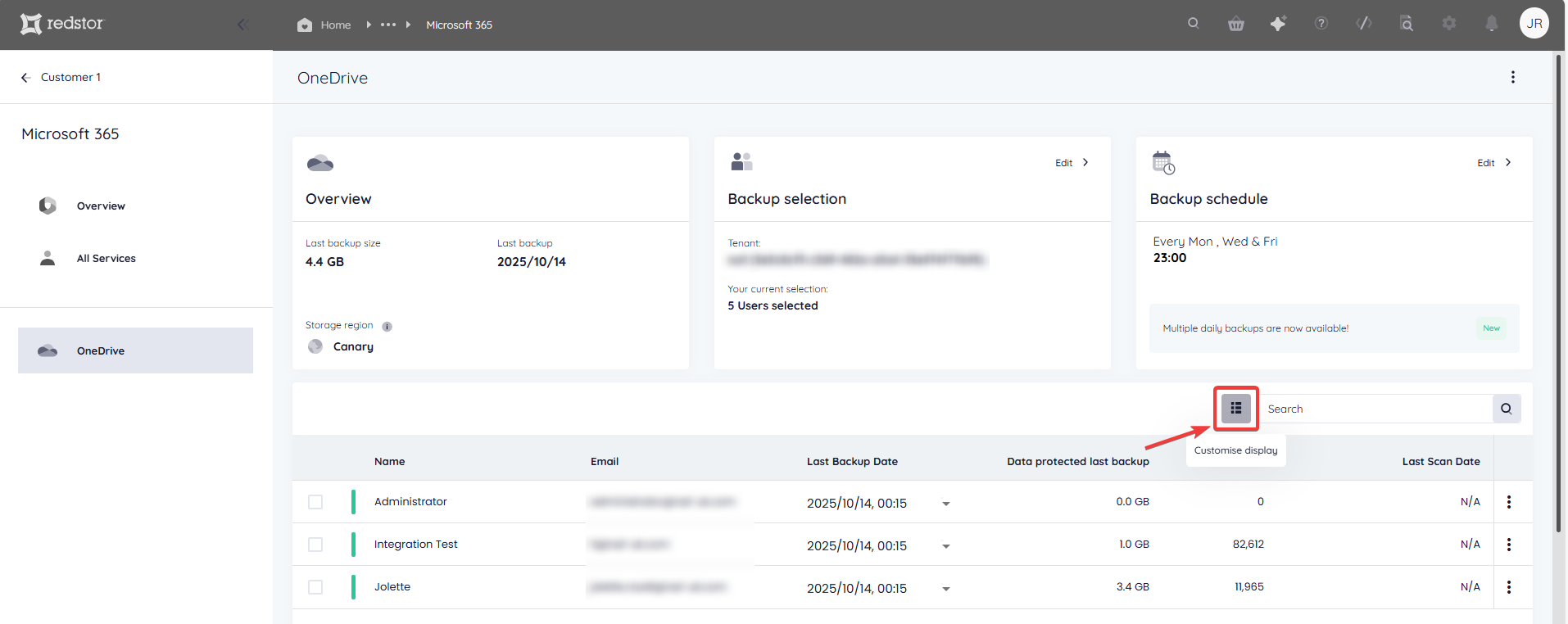Click the page vertical scrollbar
This screenshot has width=1568, height=624.
(1559, 295)
